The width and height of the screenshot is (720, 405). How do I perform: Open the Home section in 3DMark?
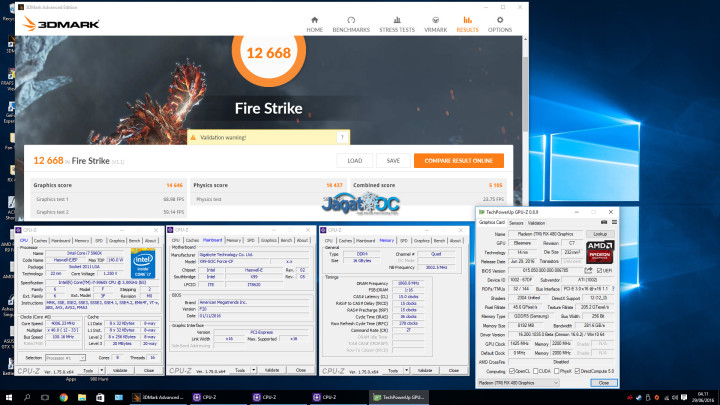(x=315, y=24)
